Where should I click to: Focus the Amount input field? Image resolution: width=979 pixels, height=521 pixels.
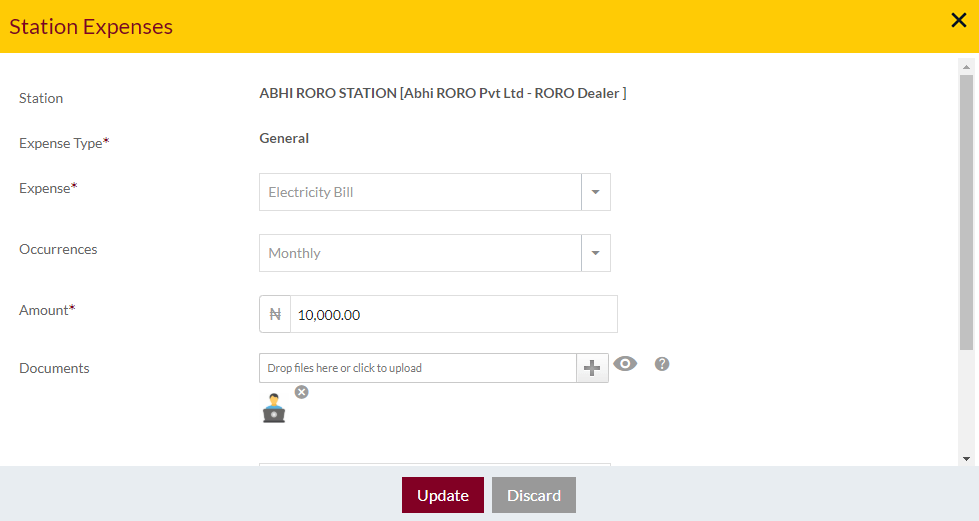point(454,314)
